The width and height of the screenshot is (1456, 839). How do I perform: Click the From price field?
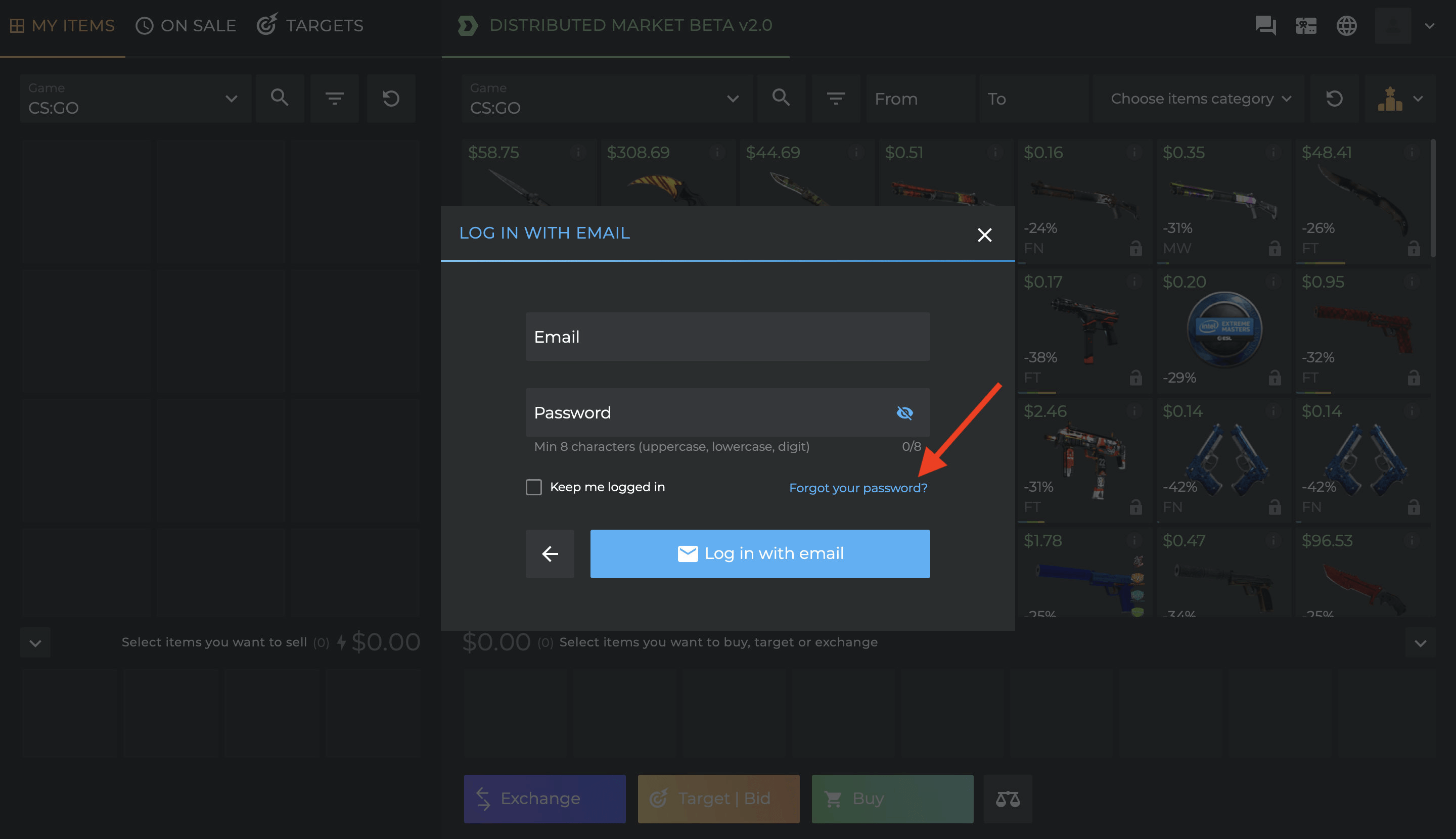coord(920,98)
